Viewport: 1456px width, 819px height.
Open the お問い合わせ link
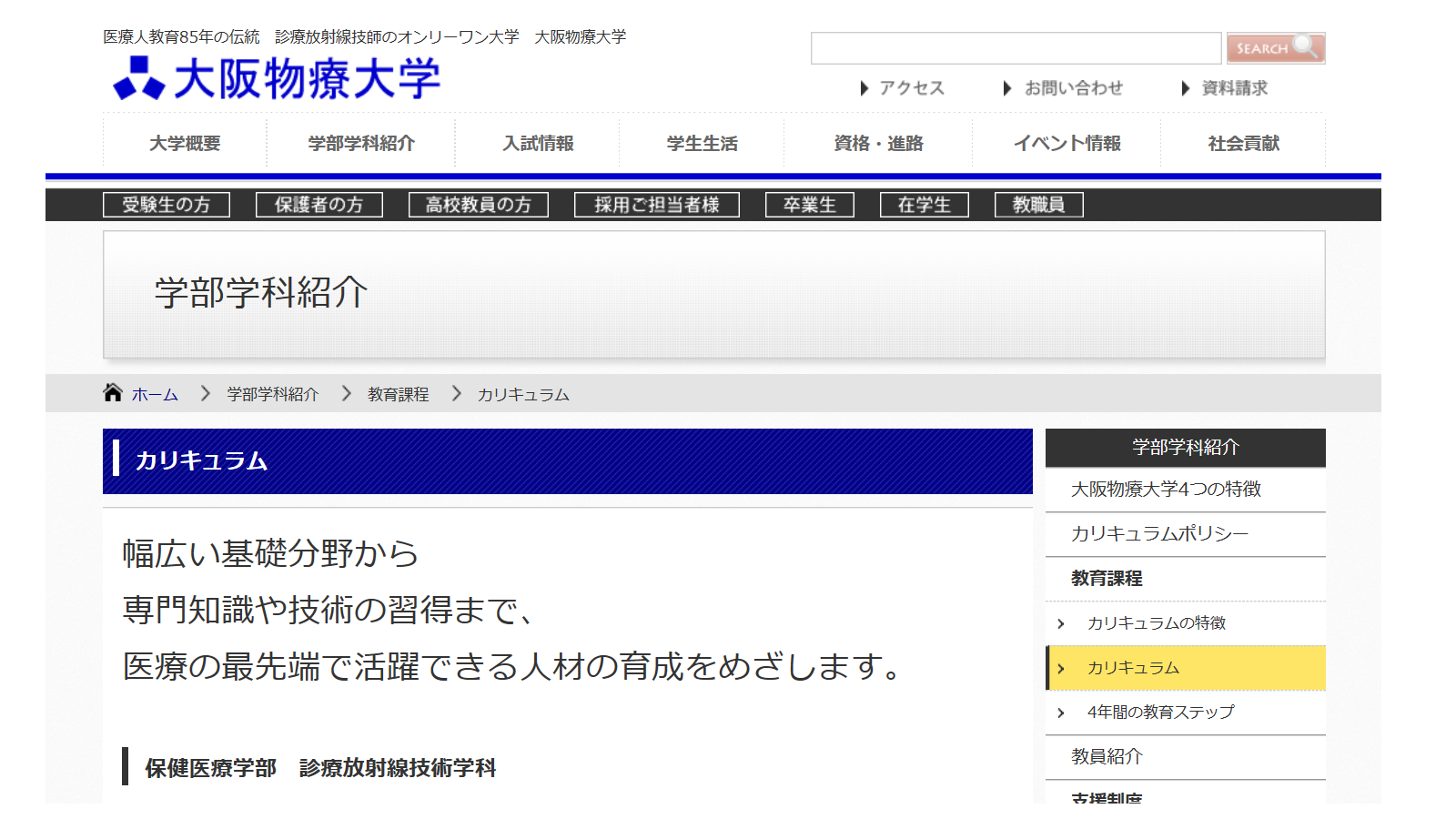[x=1063, y=88]
